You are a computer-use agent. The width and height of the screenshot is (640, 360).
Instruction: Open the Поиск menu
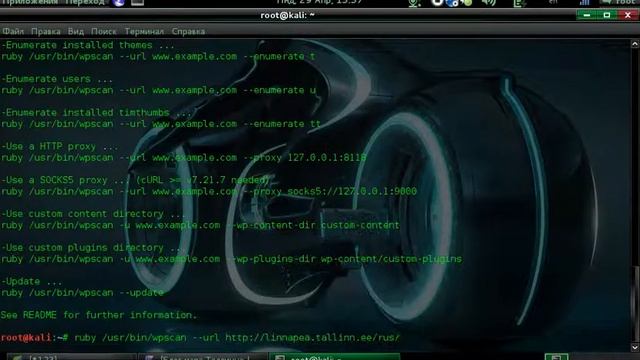[x=103, y=31]
